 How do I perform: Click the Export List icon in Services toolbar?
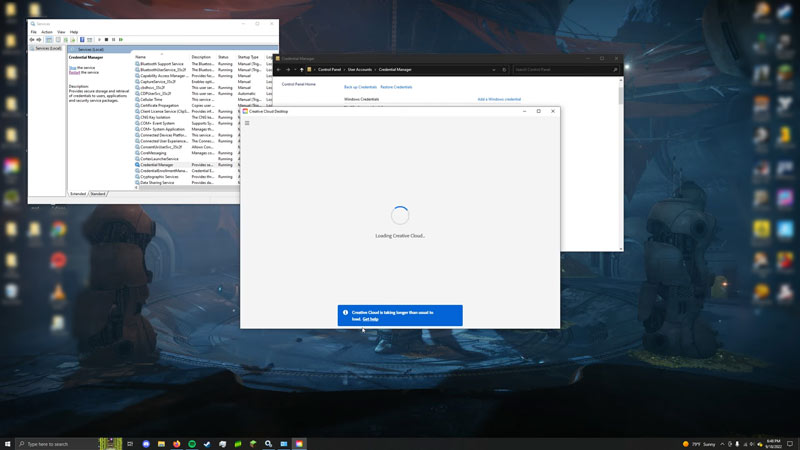pyautogui.click(x=72, y=40)
